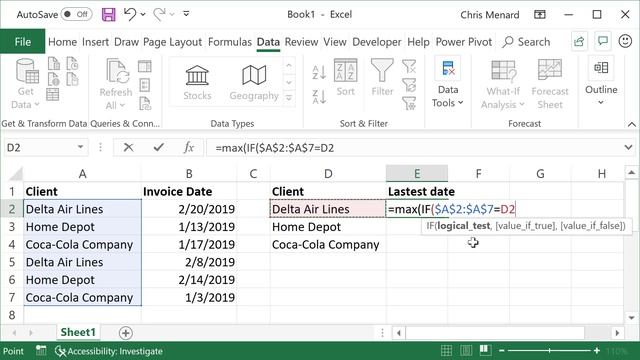The height and width of the screenshot is (360, 640).
Task: Open What-If Analysis menu
Action: [503, 84]
